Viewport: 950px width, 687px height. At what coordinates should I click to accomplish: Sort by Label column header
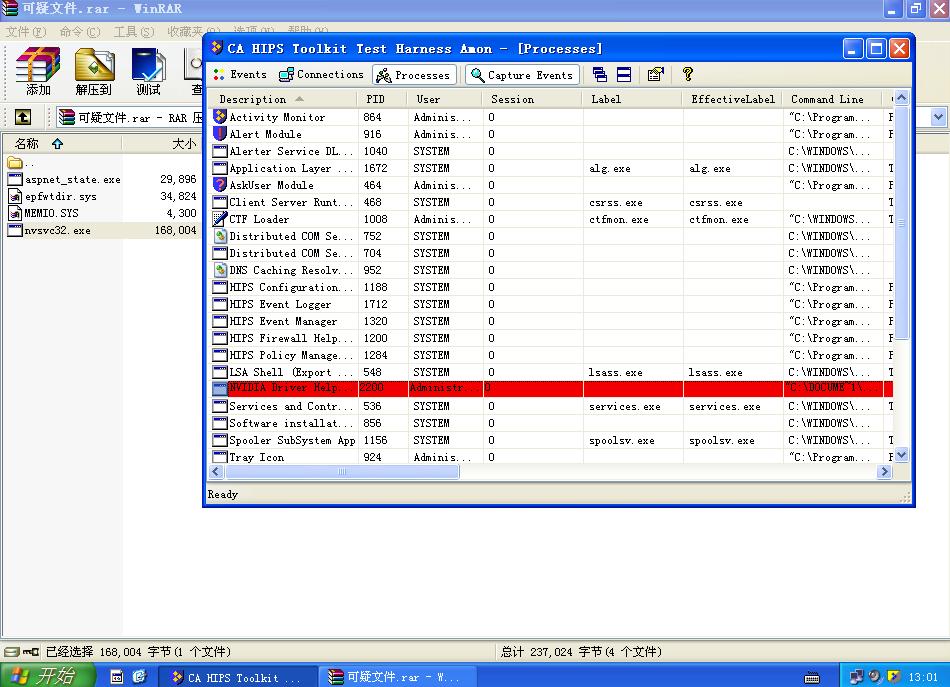coord(632,99)
